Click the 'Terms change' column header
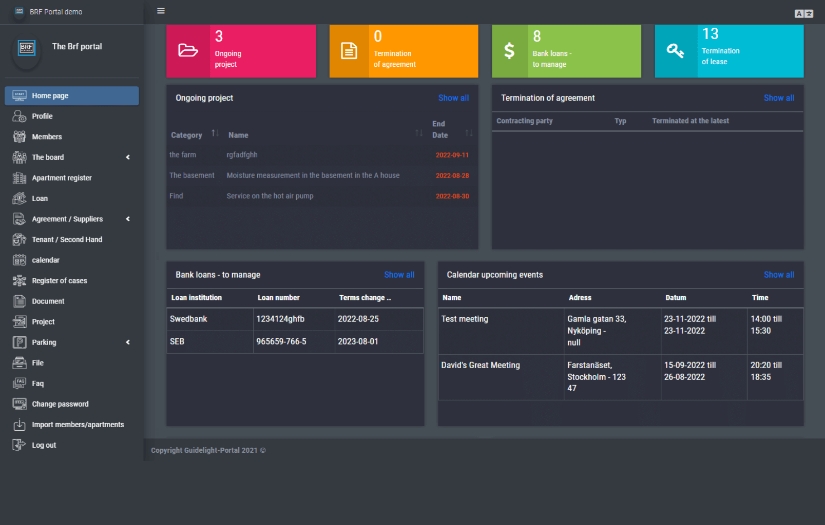Viewport: 825px width, 525px height. click(365, 298)
